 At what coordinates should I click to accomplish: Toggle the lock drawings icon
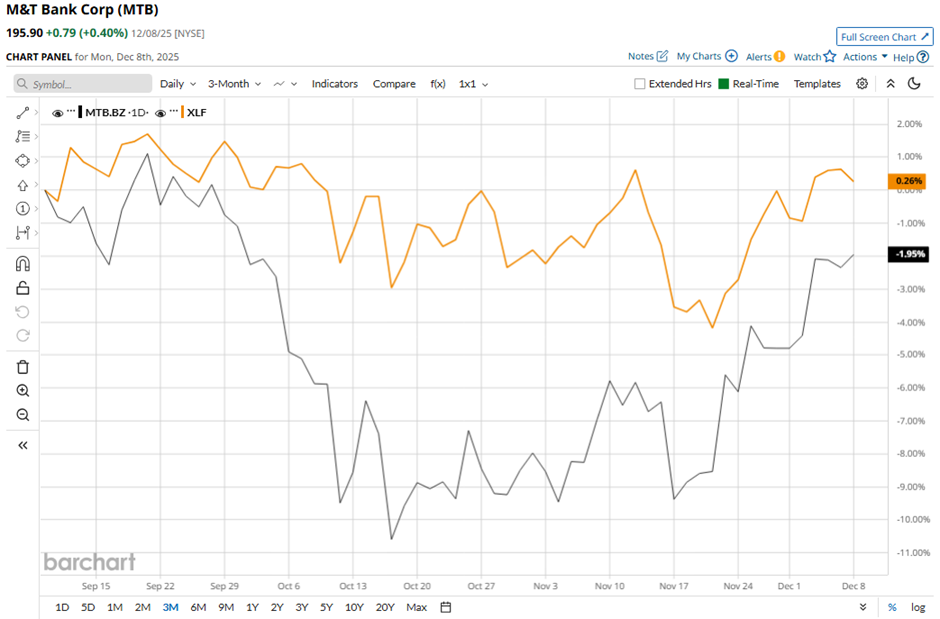click(22, 288)
